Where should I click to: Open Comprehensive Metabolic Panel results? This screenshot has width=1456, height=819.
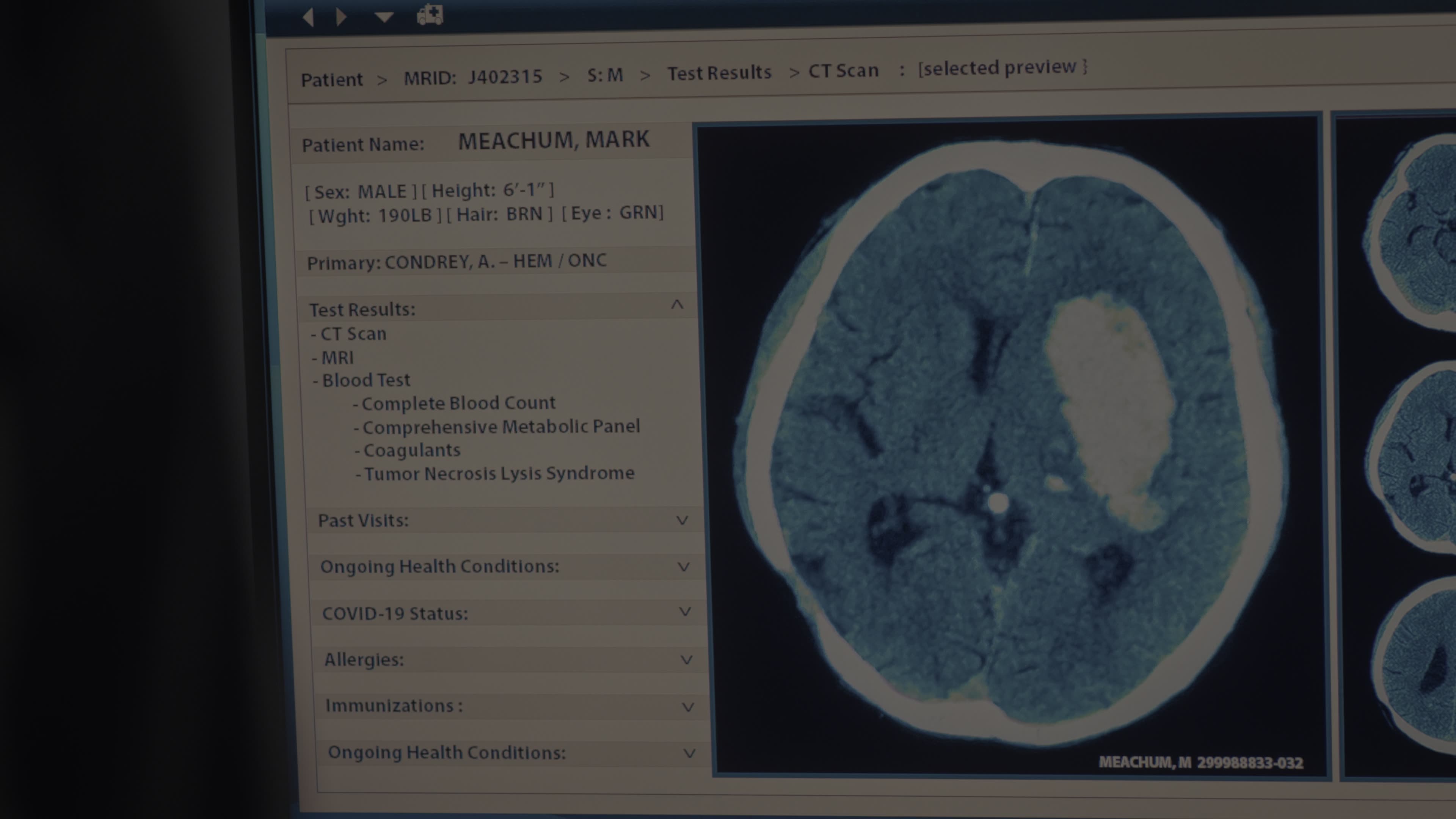coord(501,427)
